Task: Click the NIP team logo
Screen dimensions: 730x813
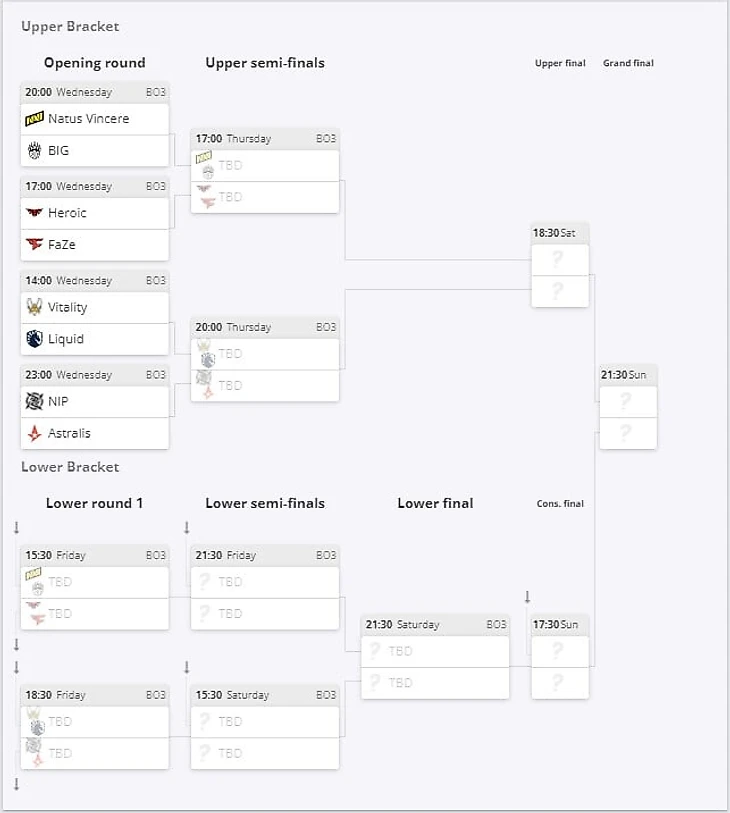Action: [x=35, y=401]
